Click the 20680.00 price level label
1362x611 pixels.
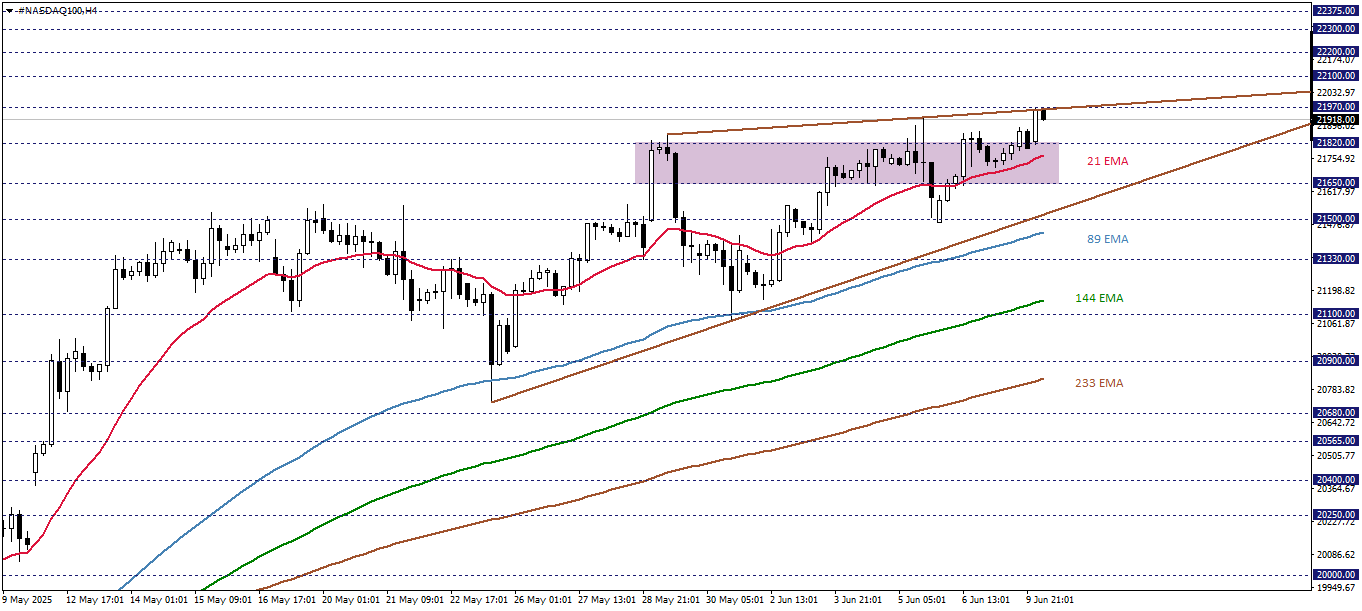(1336, 413)
